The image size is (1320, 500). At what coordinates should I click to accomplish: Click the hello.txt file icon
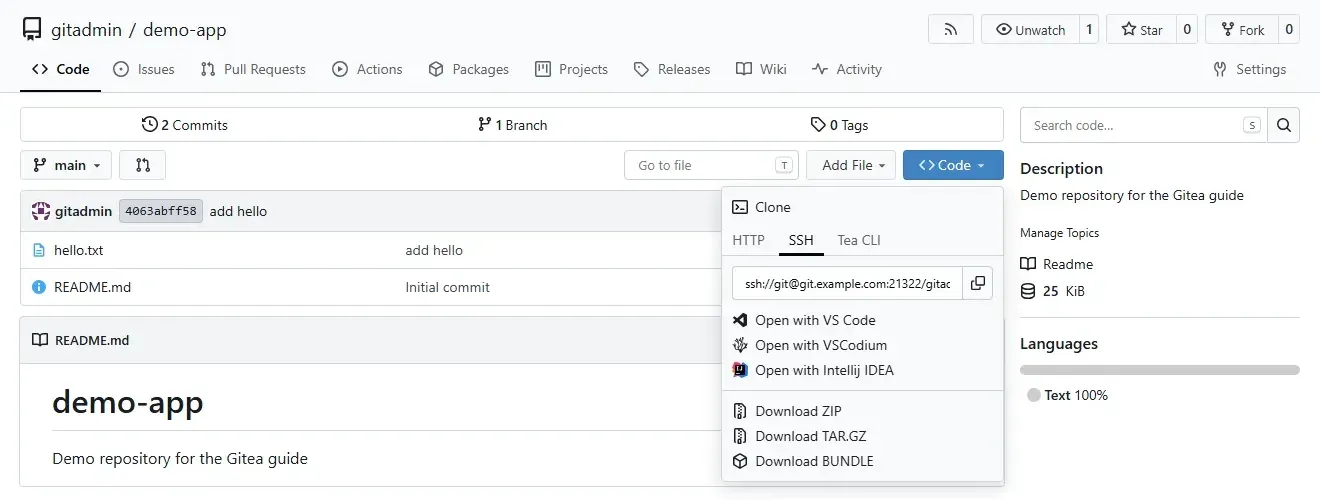[39, 250]
